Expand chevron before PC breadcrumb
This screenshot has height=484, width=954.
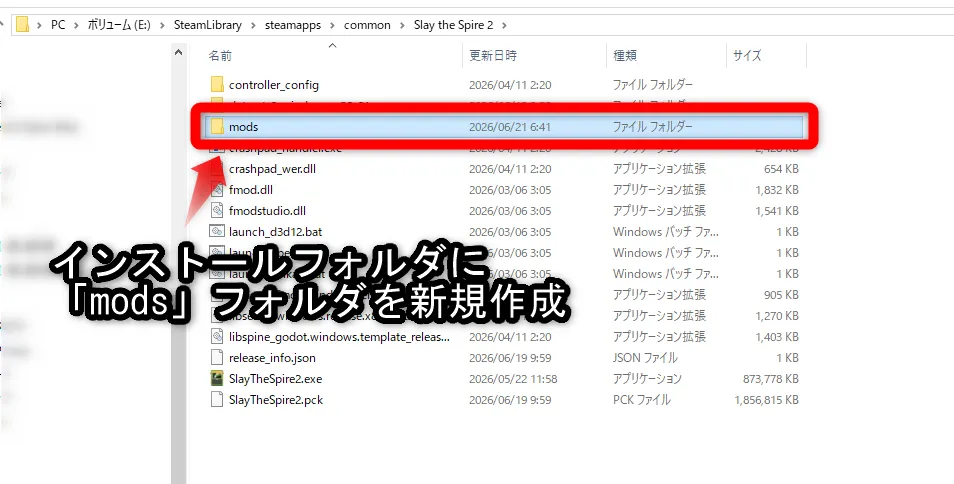click(x=40, y=25)
